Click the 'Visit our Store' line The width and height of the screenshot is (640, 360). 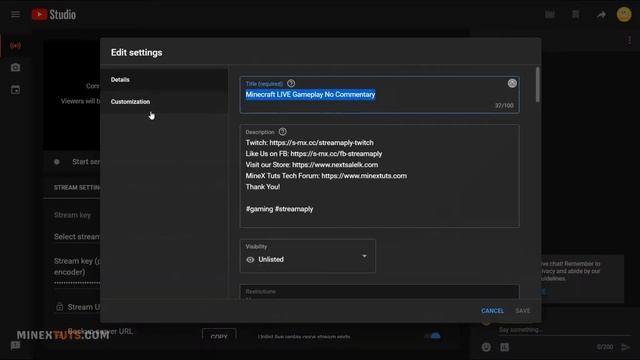[312, 165]
